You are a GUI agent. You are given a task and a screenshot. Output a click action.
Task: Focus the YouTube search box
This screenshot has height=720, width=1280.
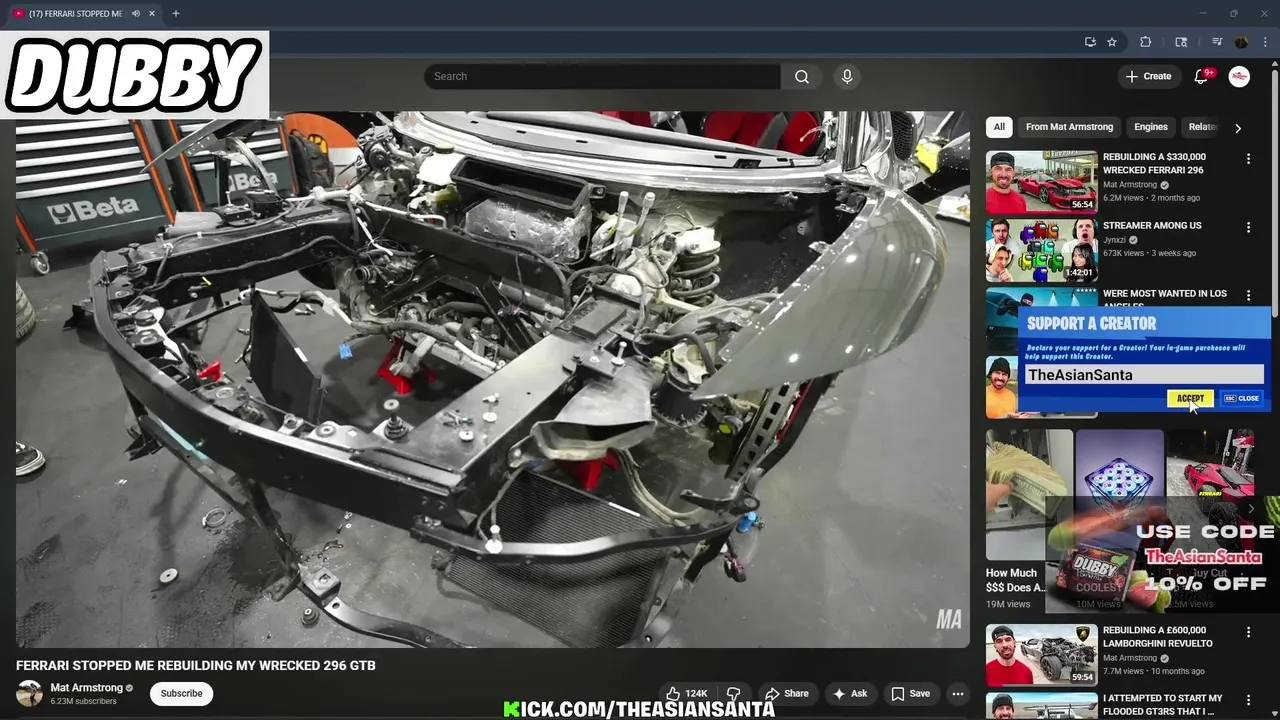point(603,77)
